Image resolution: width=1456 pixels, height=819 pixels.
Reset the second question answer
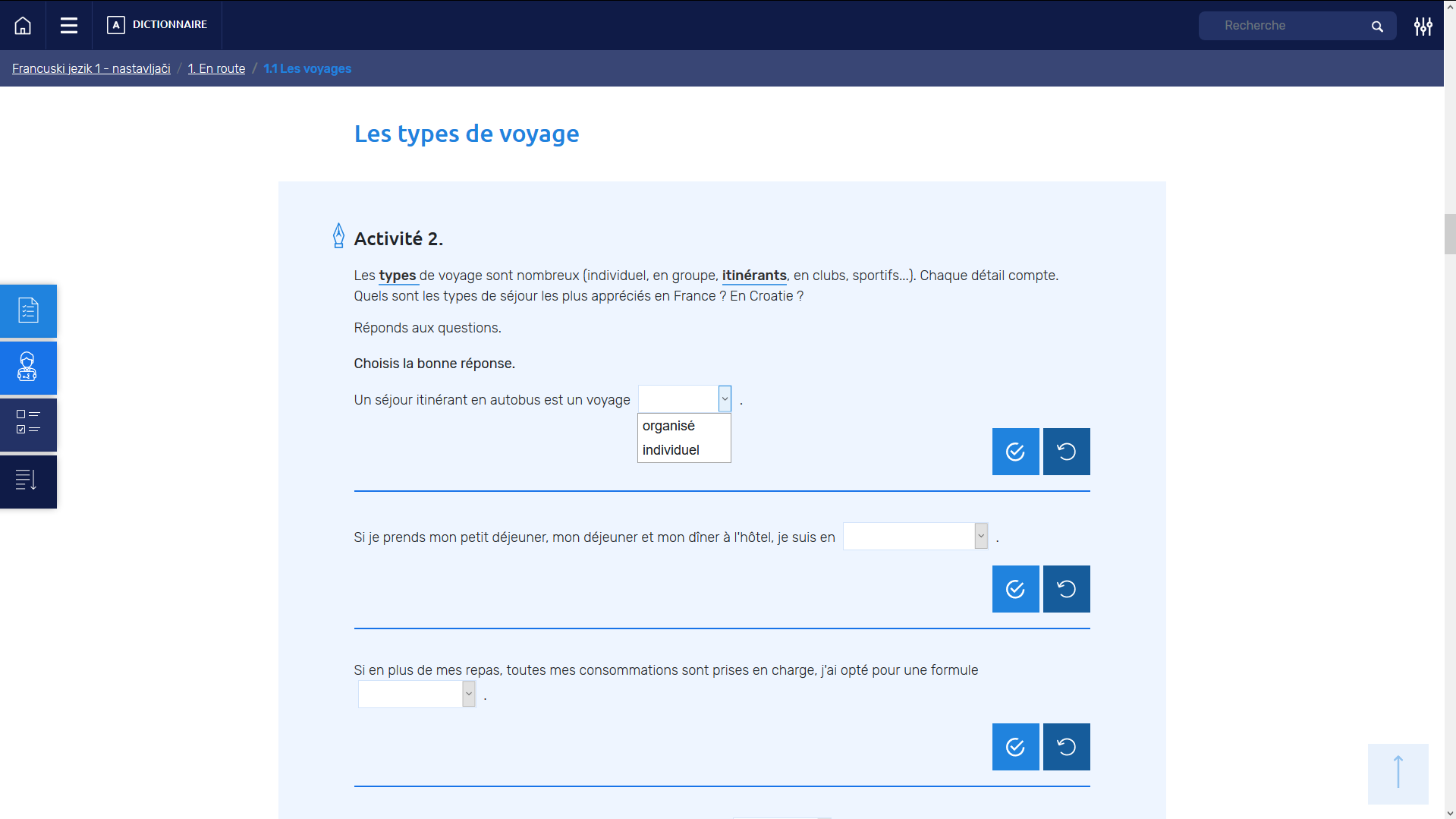1066,589
